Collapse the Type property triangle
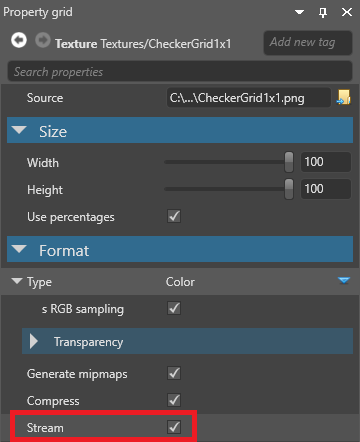Viewport: 360px width, 442px height. [x=17, y=281]
